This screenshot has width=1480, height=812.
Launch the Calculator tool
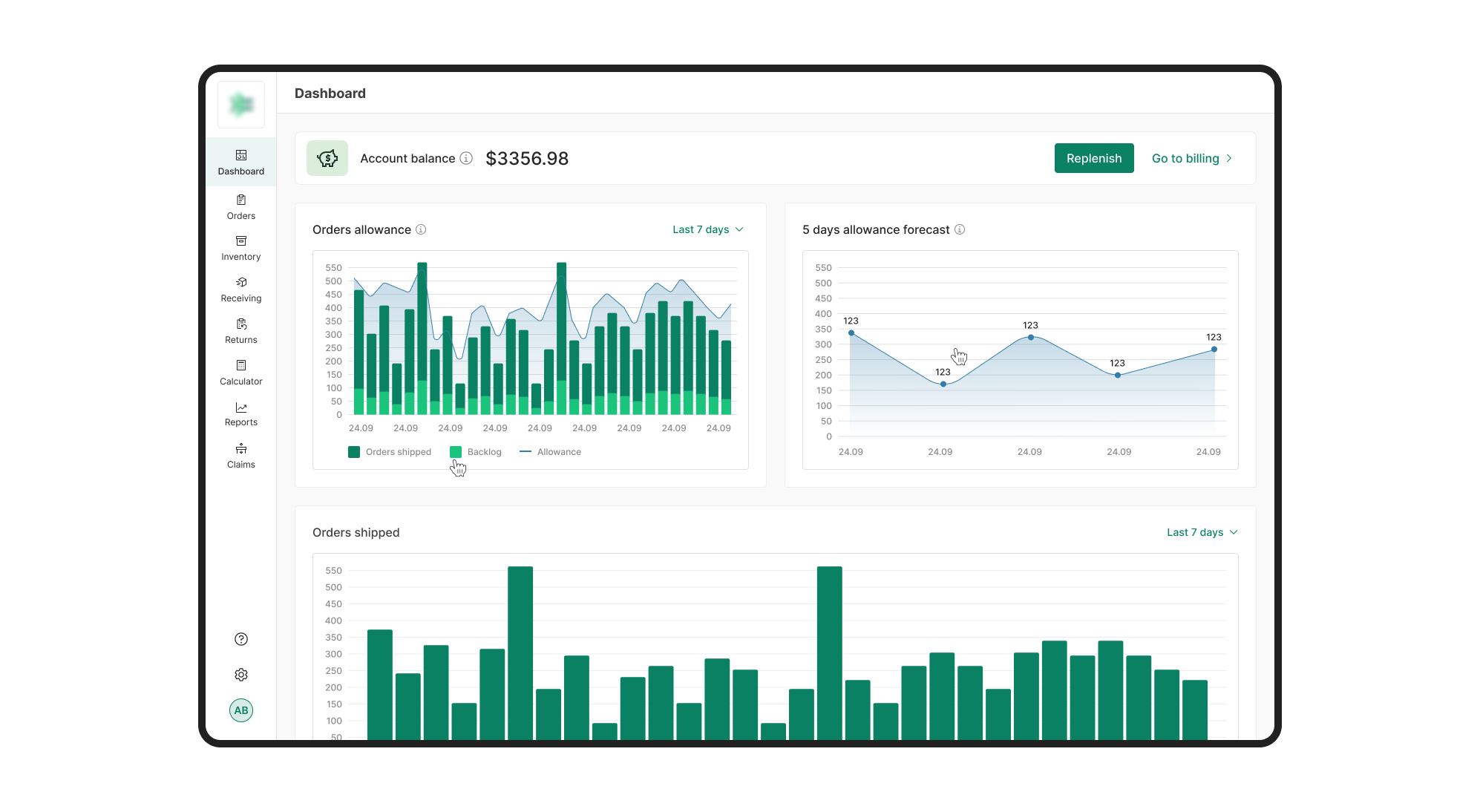[x=240, y=373]
